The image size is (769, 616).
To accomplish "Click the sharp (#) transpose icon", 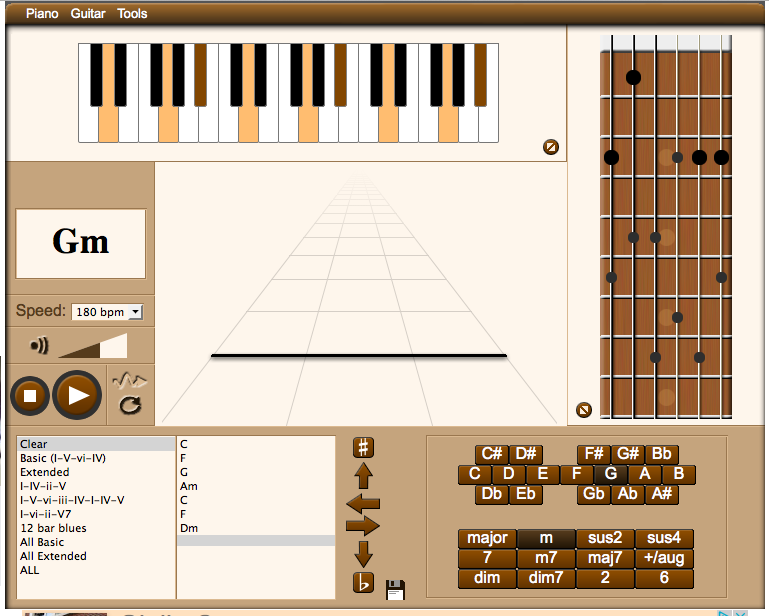I will tap(364, 447).
